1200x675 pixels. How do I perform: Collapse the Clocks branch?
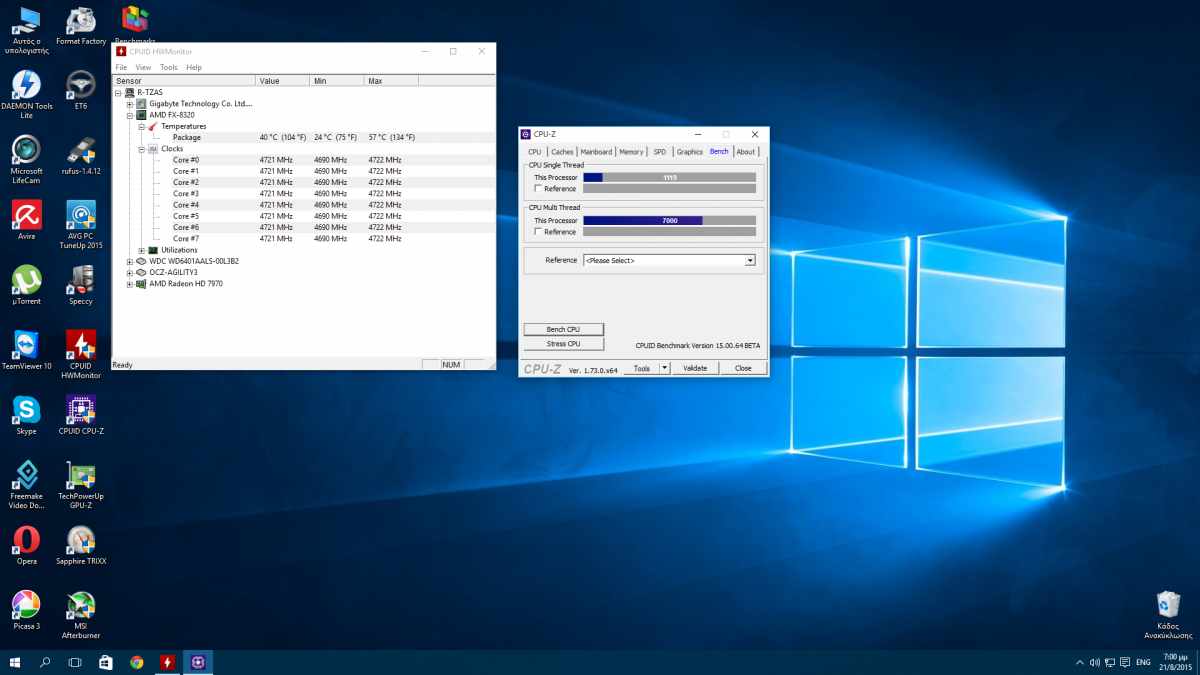(x=142, y=148)
